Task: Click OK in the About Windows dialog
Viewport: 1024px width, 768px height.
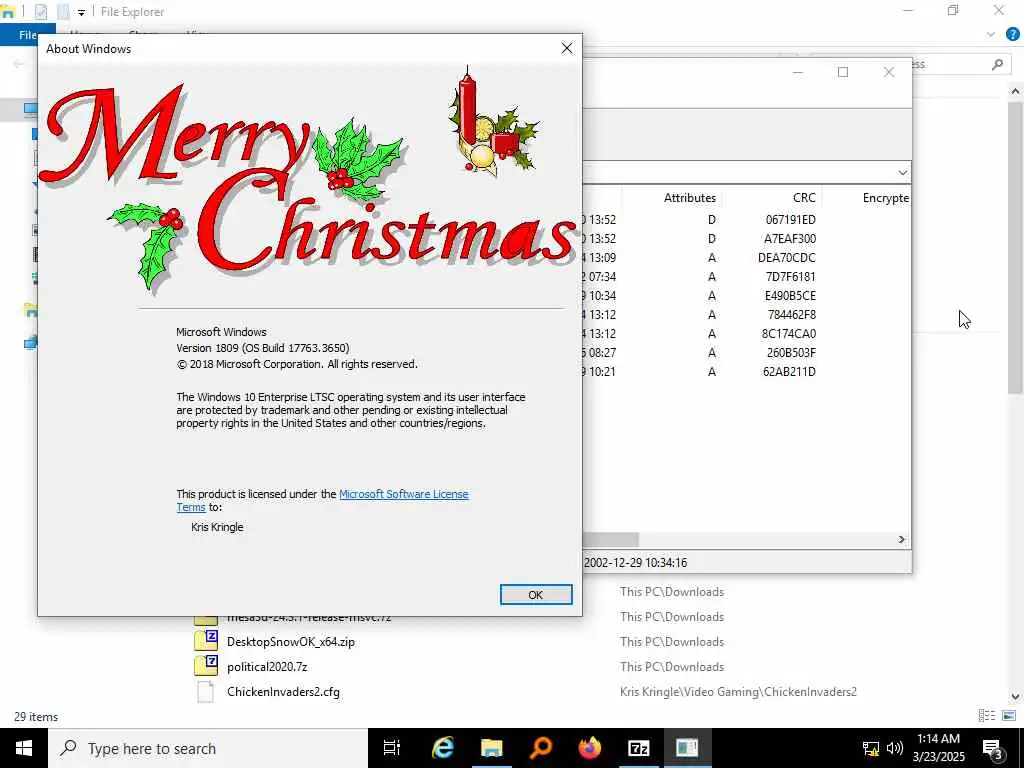Action: (536, 594)
